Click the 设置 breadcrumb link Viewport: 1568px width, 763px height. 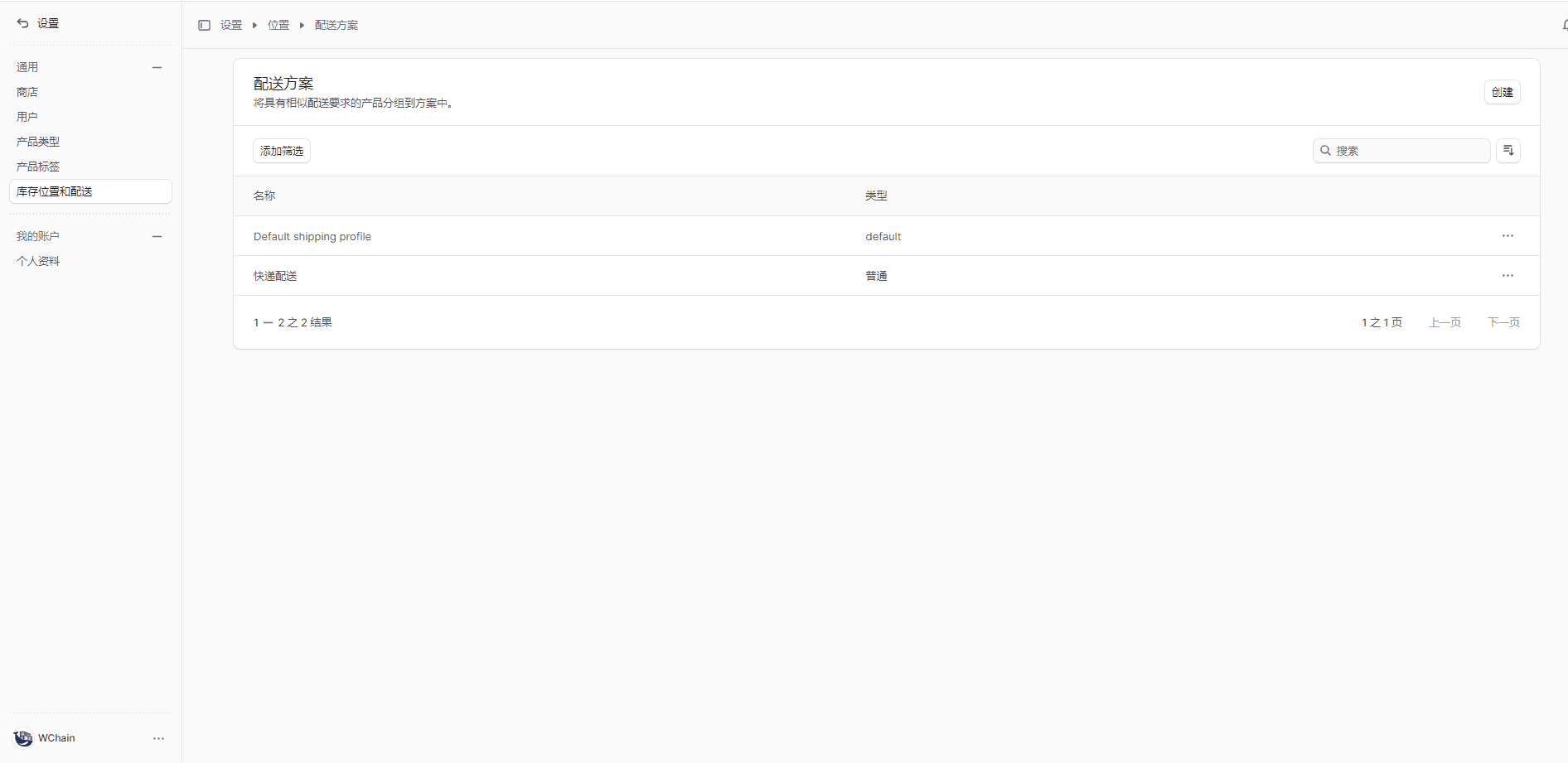tap(231, 25)
